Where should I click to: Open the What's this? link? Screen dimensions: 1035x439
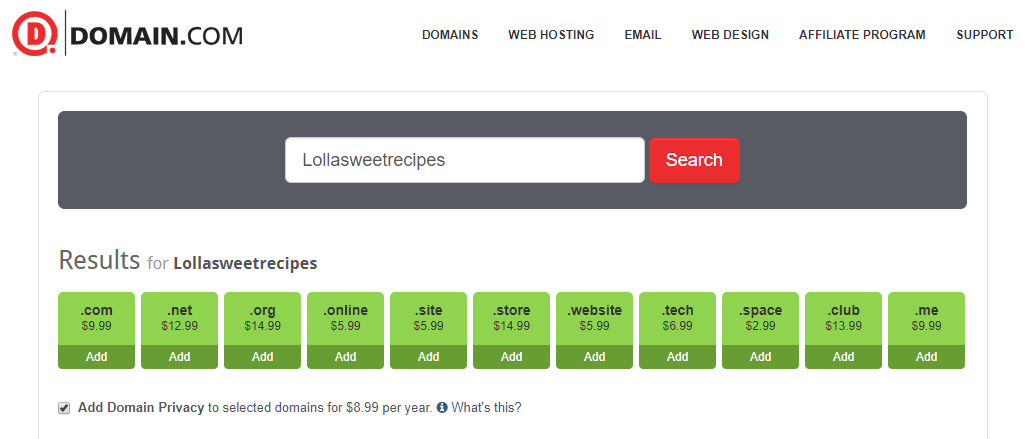[x=486, y=408]
